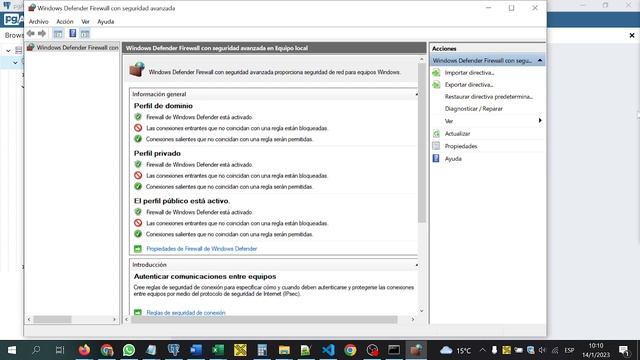Click the Perfil de dominio heading

tap(163, 106)
